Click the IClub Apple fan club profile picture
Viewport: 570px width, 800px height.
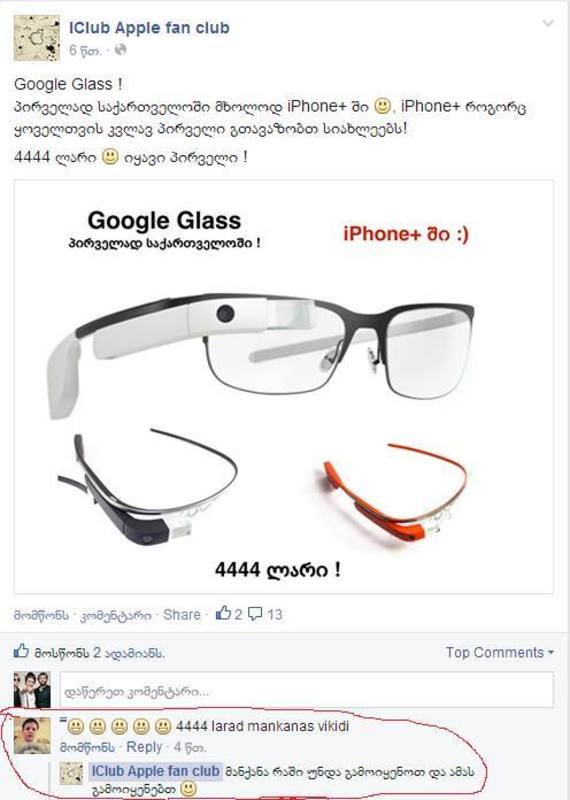36,38
